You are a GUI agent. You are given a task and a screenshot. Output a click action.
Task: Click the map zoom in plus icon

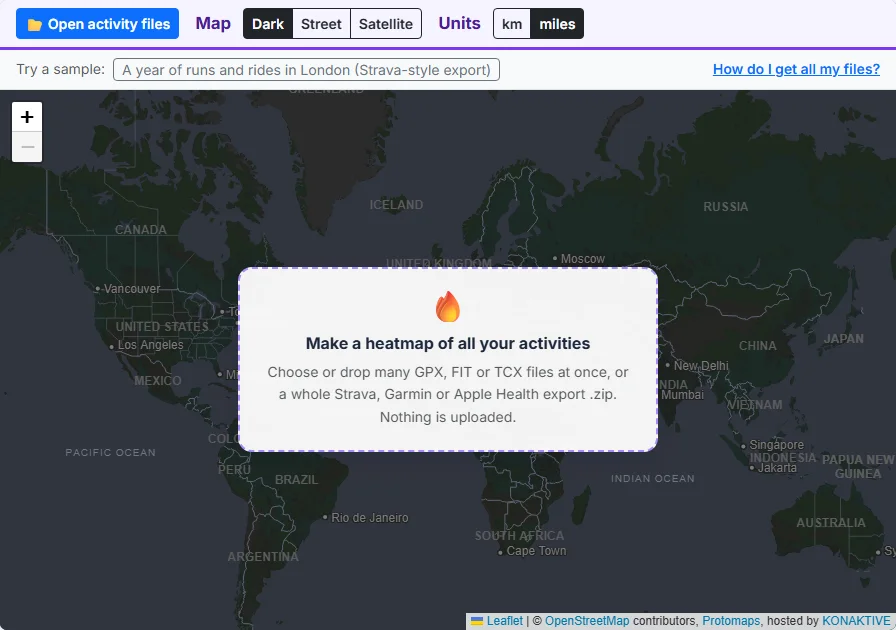click(27, 117)
